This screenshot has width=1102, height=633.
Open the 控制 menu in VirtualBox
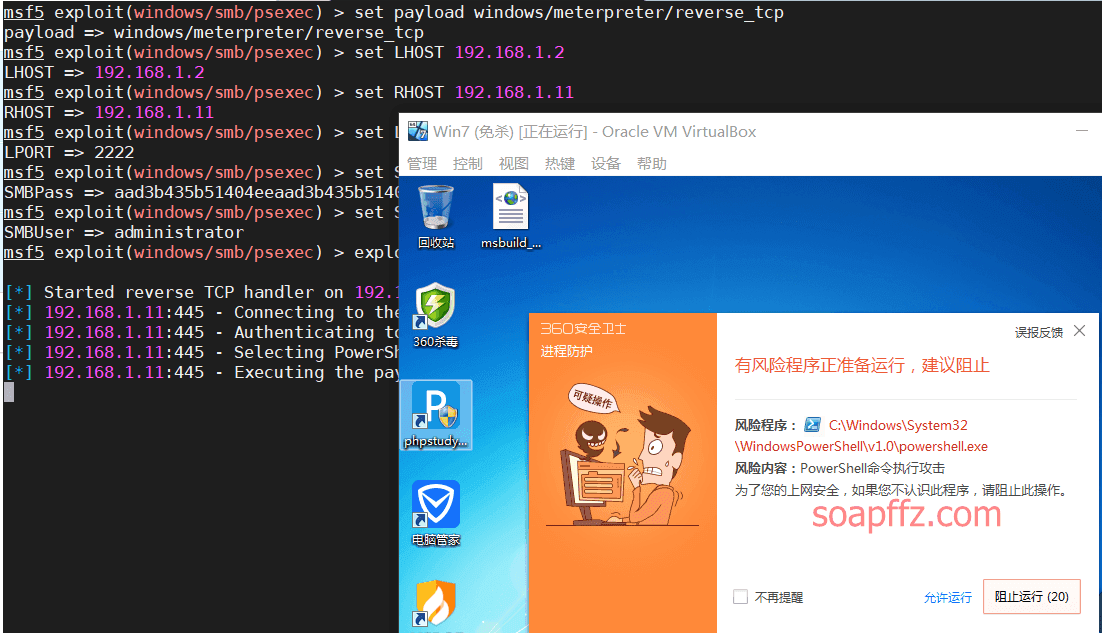coord(467,164)
